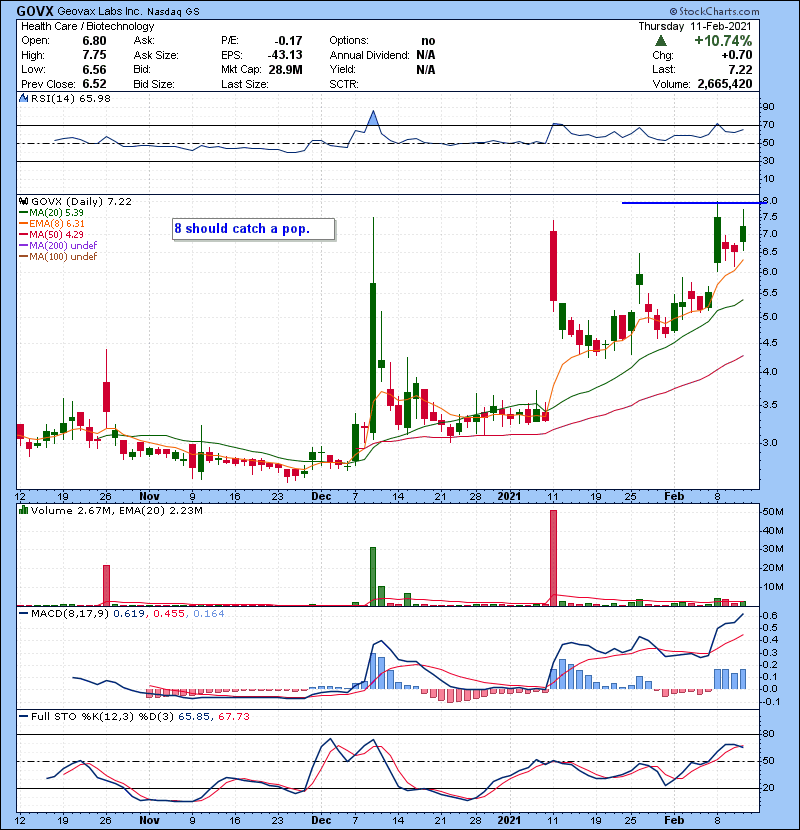Click the RSI(14) 65.98 panel label
Viewport: 800px width, 830px height.
(x=70, y=98)
